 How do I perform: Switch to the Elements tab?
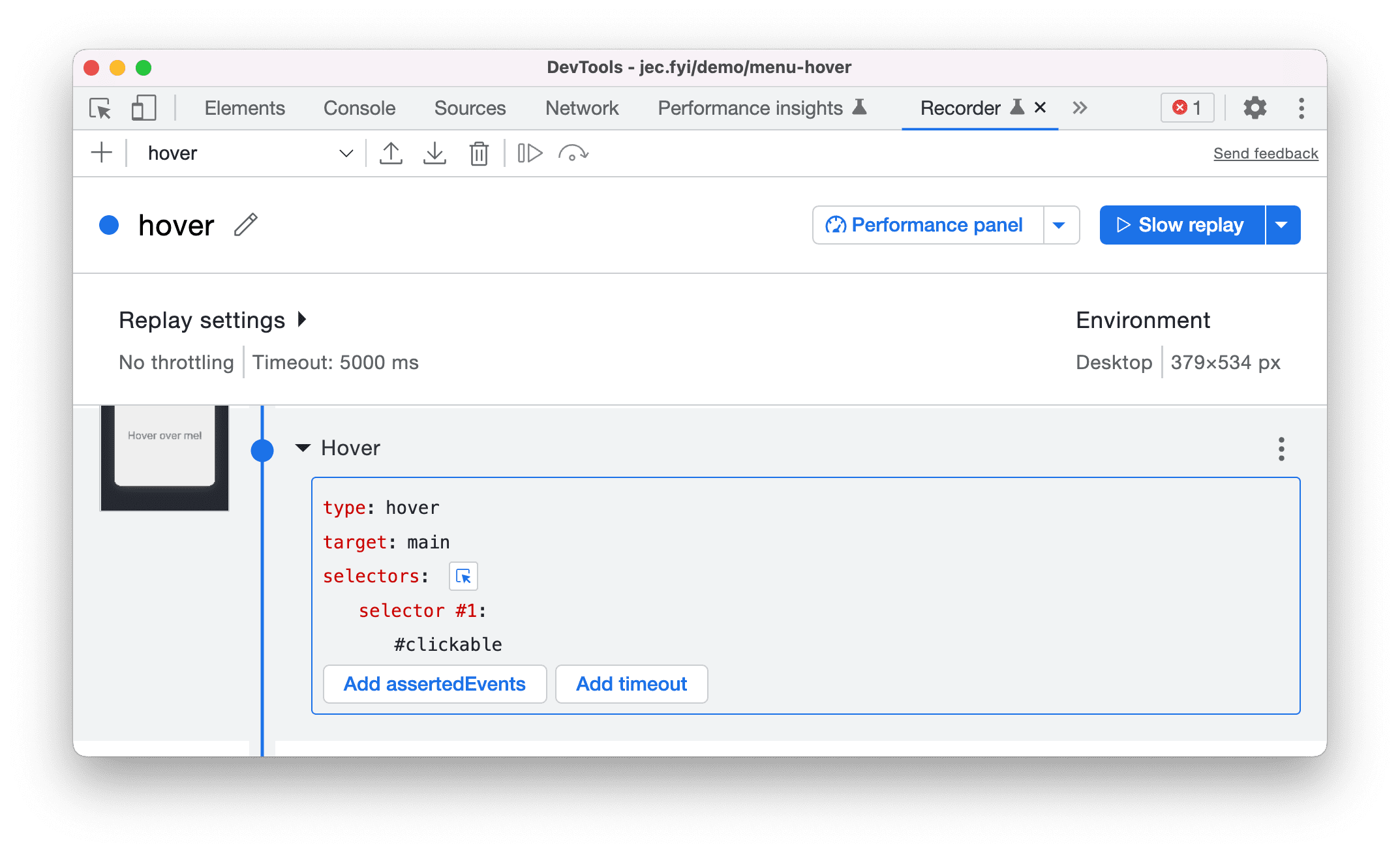coord(244,107)
